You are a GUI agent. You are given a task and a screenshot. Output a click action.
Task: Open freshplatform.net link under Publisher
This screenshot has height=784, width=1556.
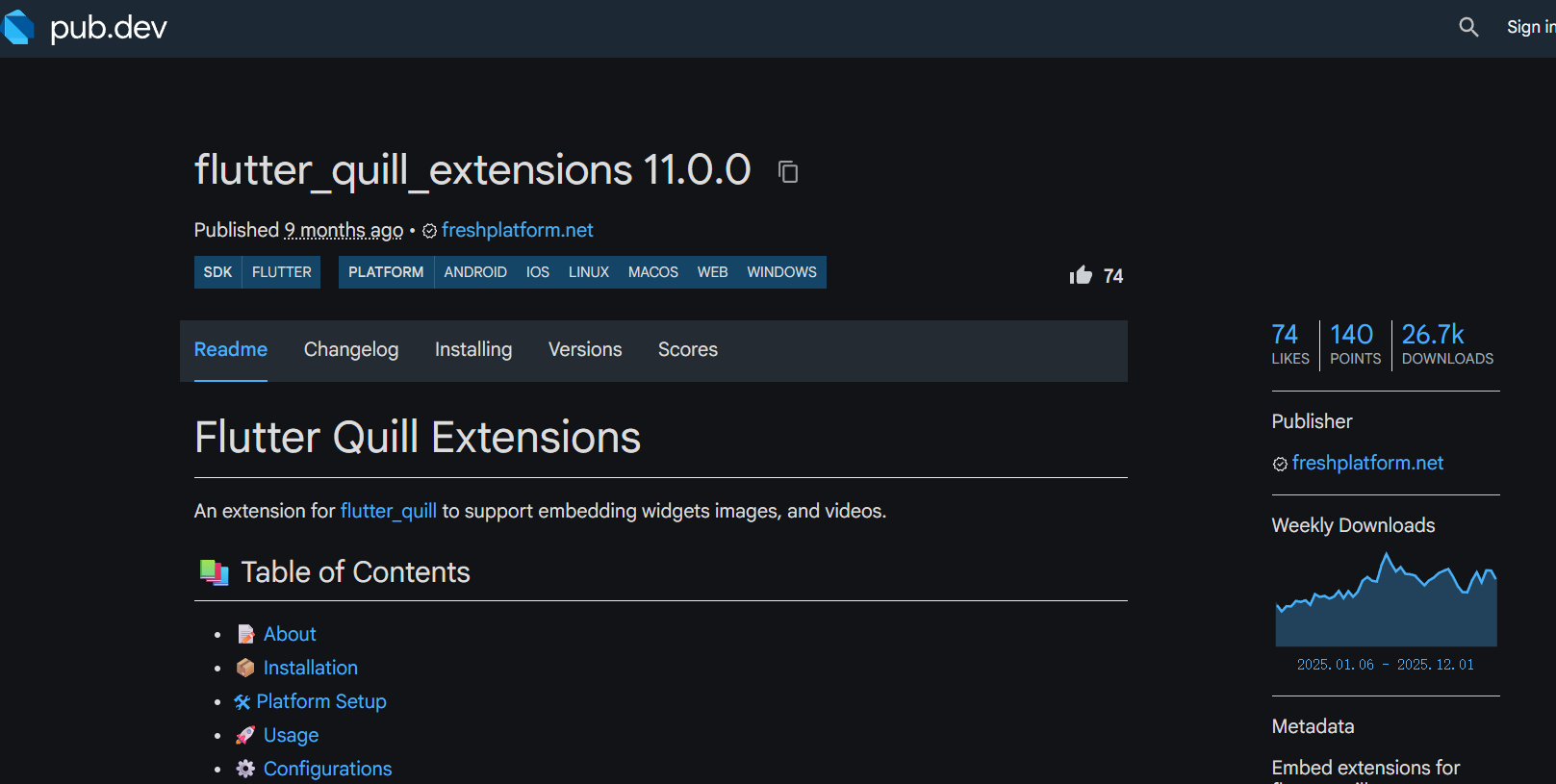[x=1366, y=463]
